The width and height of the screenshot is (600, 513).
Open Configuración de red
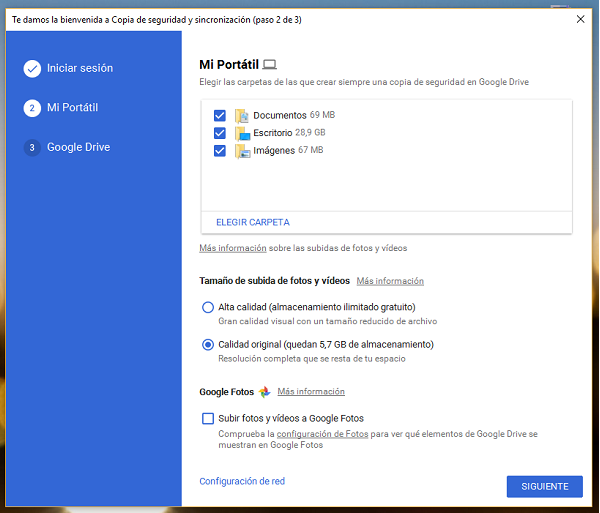click(x=242, y=481)
